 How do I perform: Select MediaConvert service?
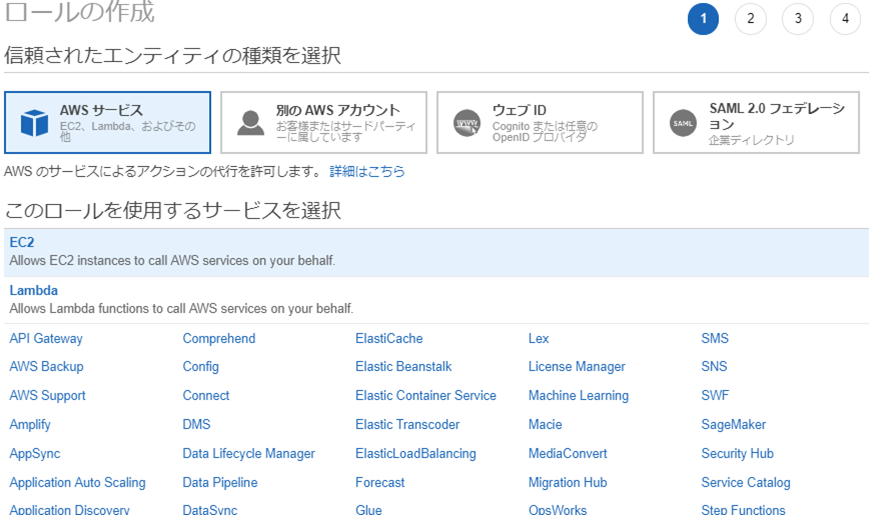pyautogui.click(x=568, y=453)
